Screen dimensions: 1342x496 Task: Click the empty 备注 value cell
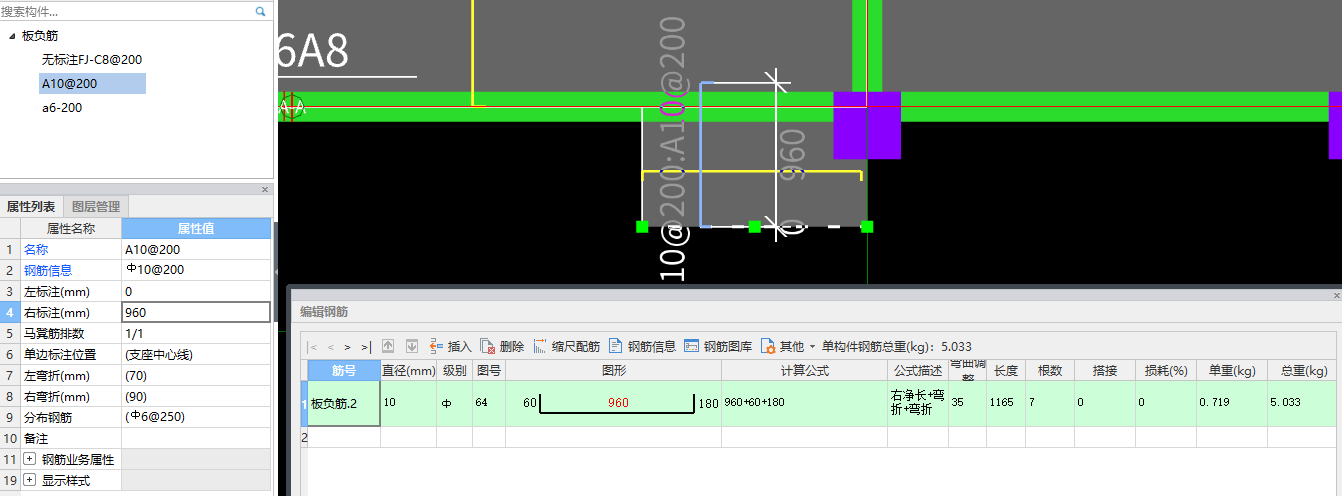(196, 438)
